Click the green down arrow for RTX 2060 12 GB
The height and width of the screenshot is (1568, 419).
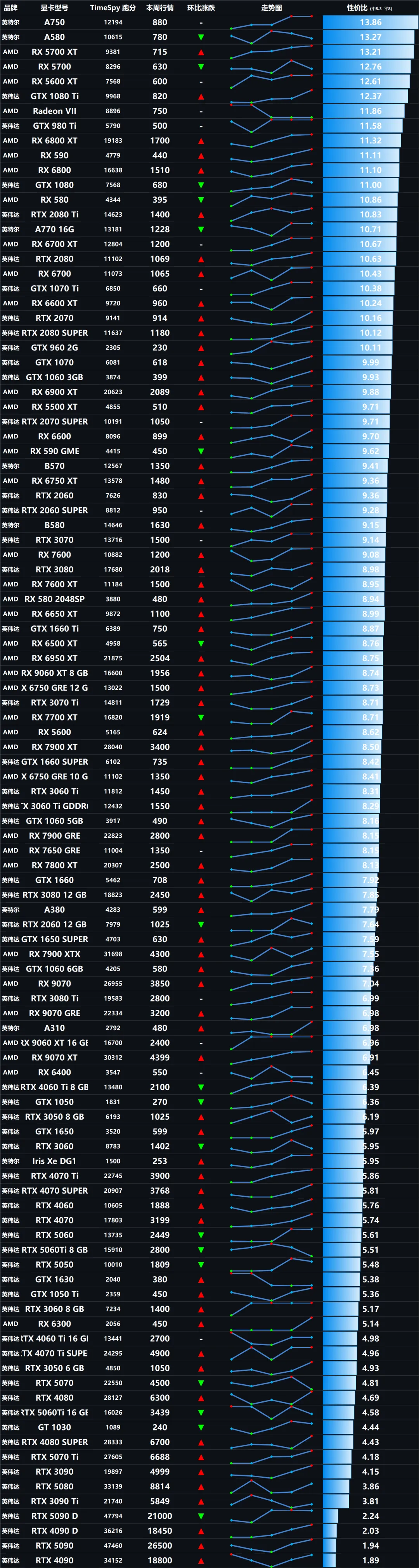pos(201,925)
